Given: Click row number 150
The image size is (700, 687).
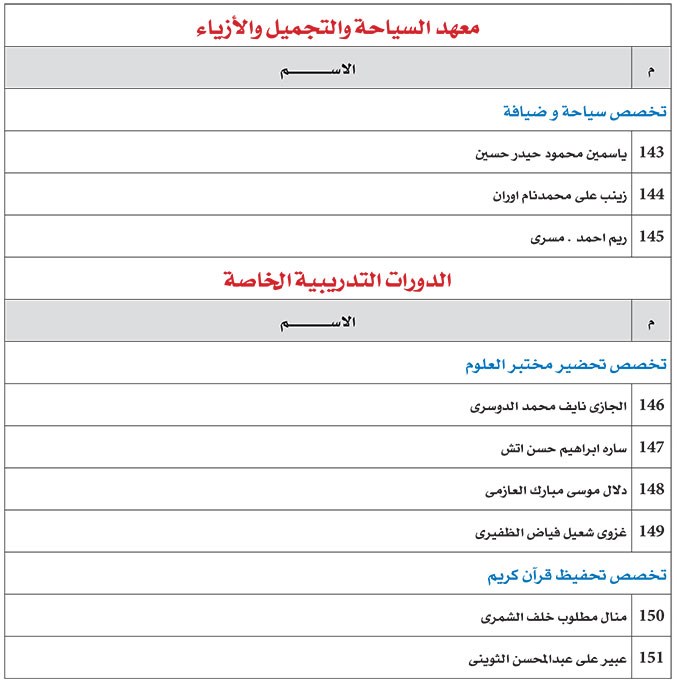Looking at the screenshot, I should click(651, 615).
